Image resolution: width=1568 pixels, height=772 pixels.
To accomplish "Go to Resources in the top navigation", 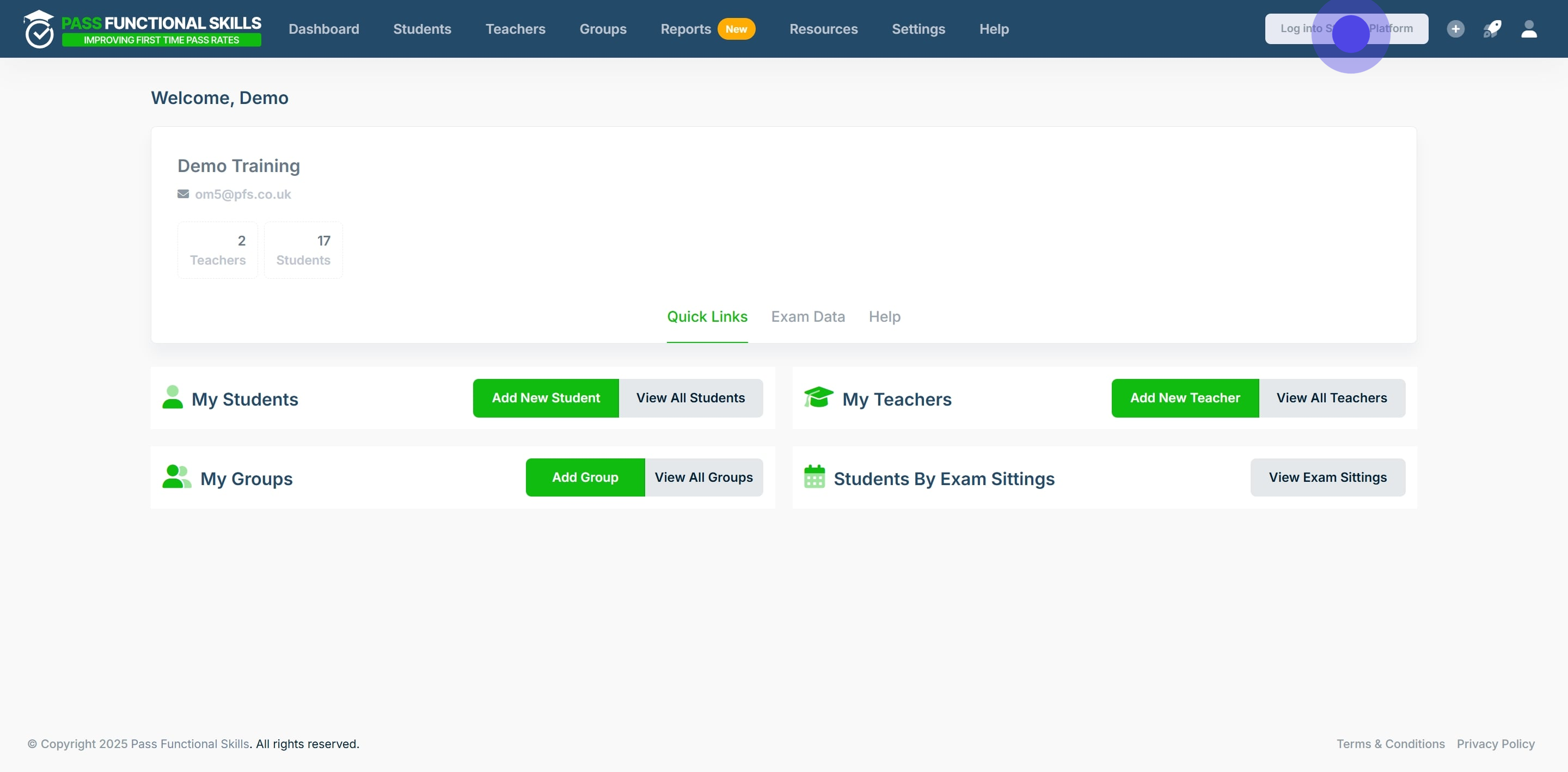I will tap(824, 29).
